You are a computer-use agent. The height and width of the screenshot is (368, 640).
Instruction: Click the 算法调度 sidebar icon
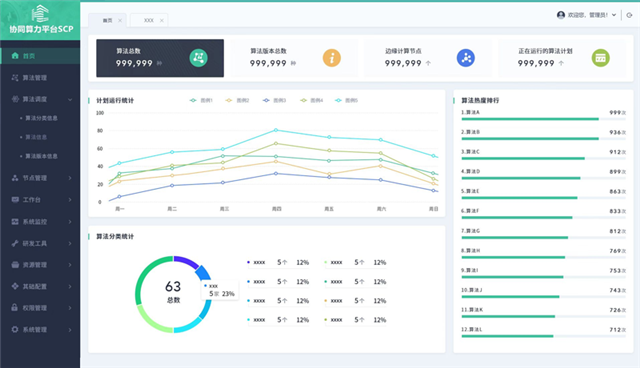[x=15, y=99]
